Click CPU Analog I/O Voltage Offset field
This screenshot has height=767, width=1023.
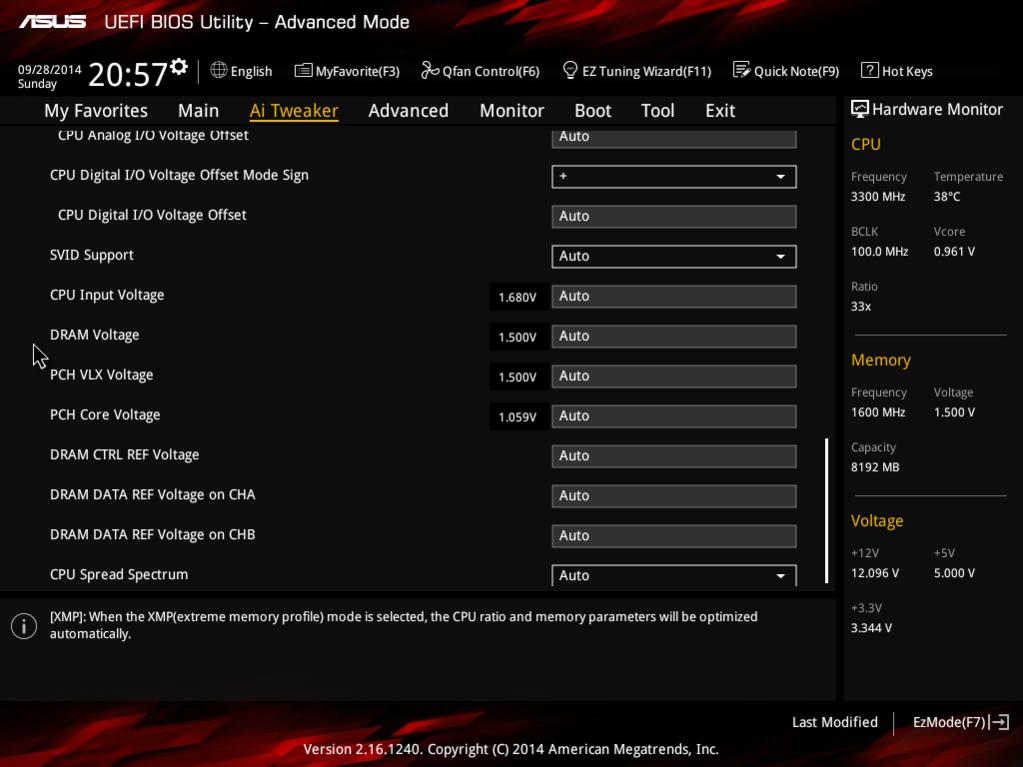[674, 138]
